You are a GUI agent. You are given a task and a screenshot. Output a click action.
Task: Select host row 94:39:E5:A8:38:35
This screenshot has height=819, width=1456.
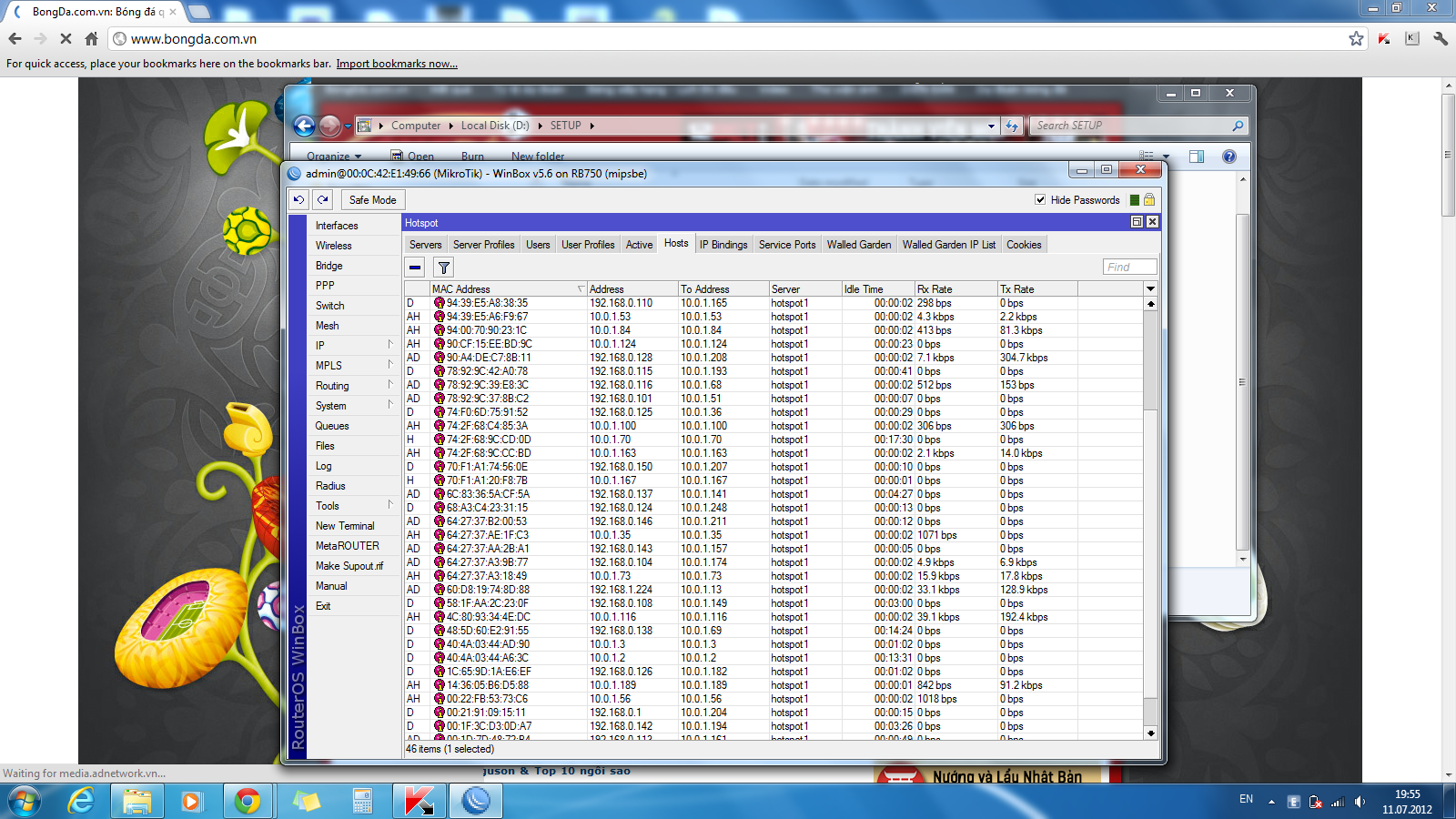[x=773, y=303]
